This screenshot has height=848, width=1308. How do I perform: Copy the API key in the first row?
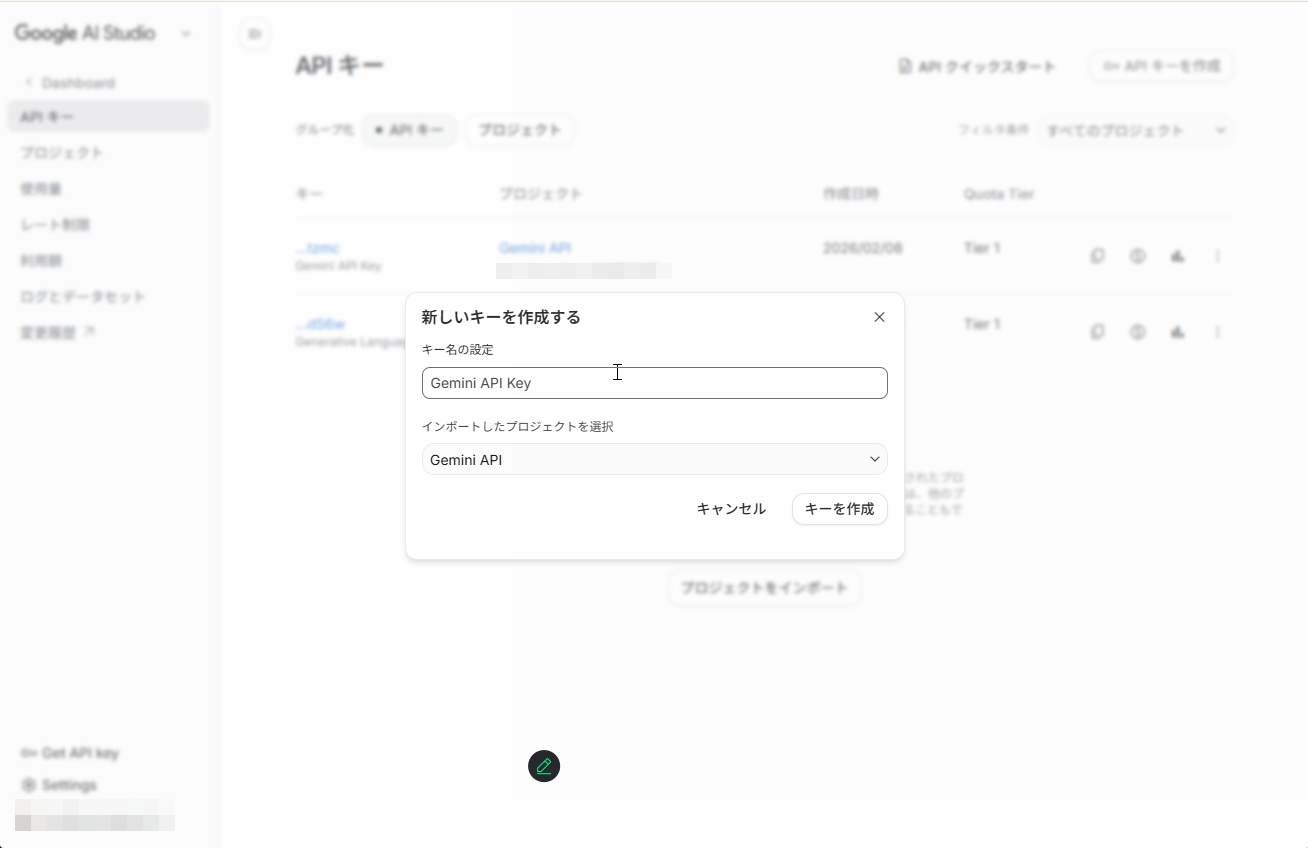pyautogui.click(x=1097, y=256)
